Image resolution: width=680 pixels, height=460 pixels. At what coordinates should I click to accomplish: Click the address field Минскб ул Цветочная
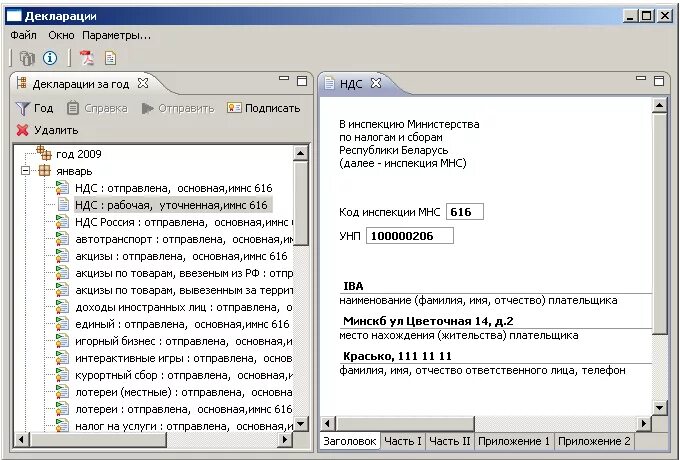(496, 321)
